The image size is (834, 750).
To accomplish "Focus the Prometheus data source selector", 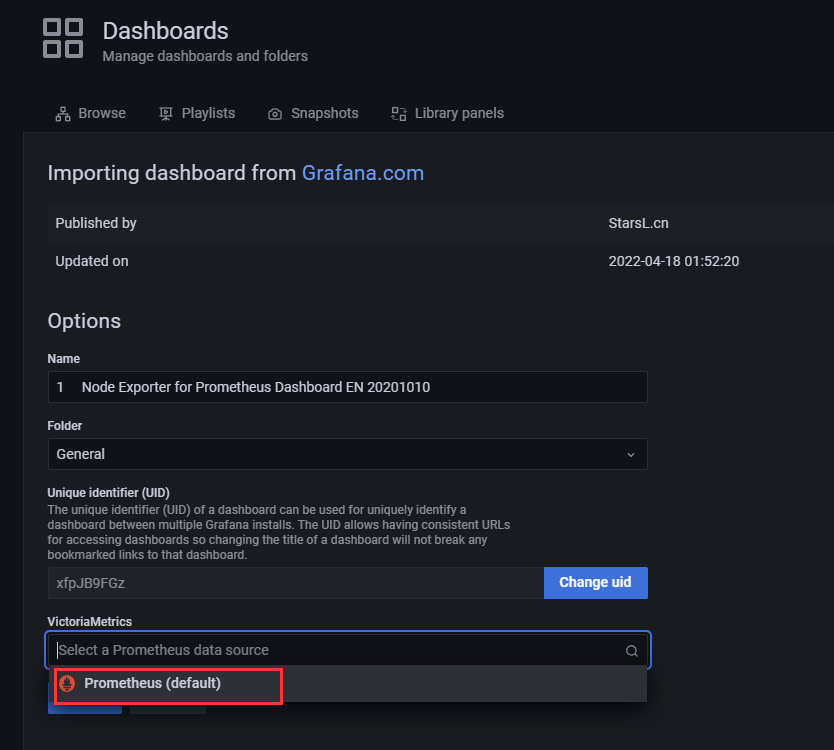I will click(x=348, y=650).
